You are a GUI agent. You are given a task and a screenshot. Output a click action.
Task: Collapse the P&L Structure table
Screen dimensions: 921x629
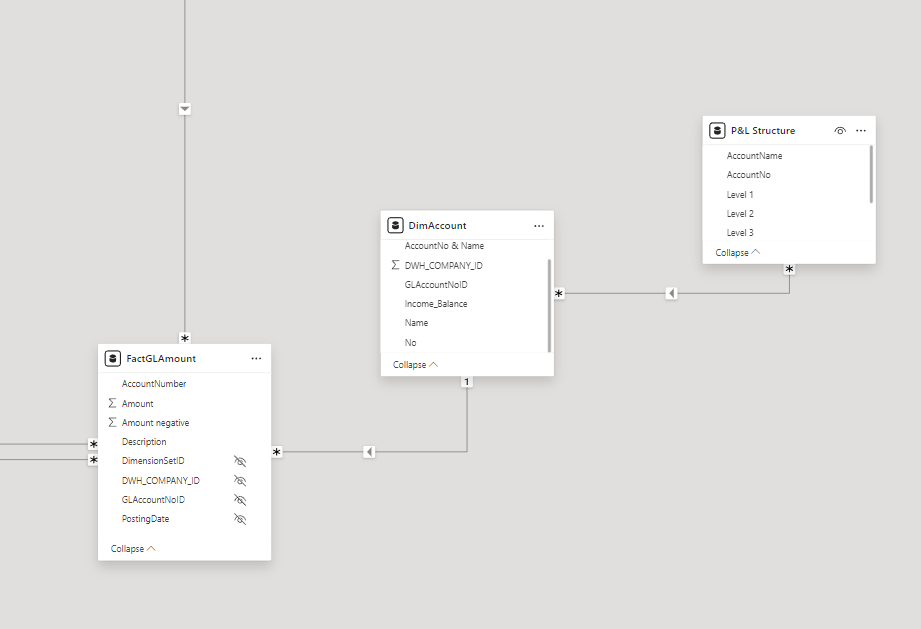pos(738,253)
